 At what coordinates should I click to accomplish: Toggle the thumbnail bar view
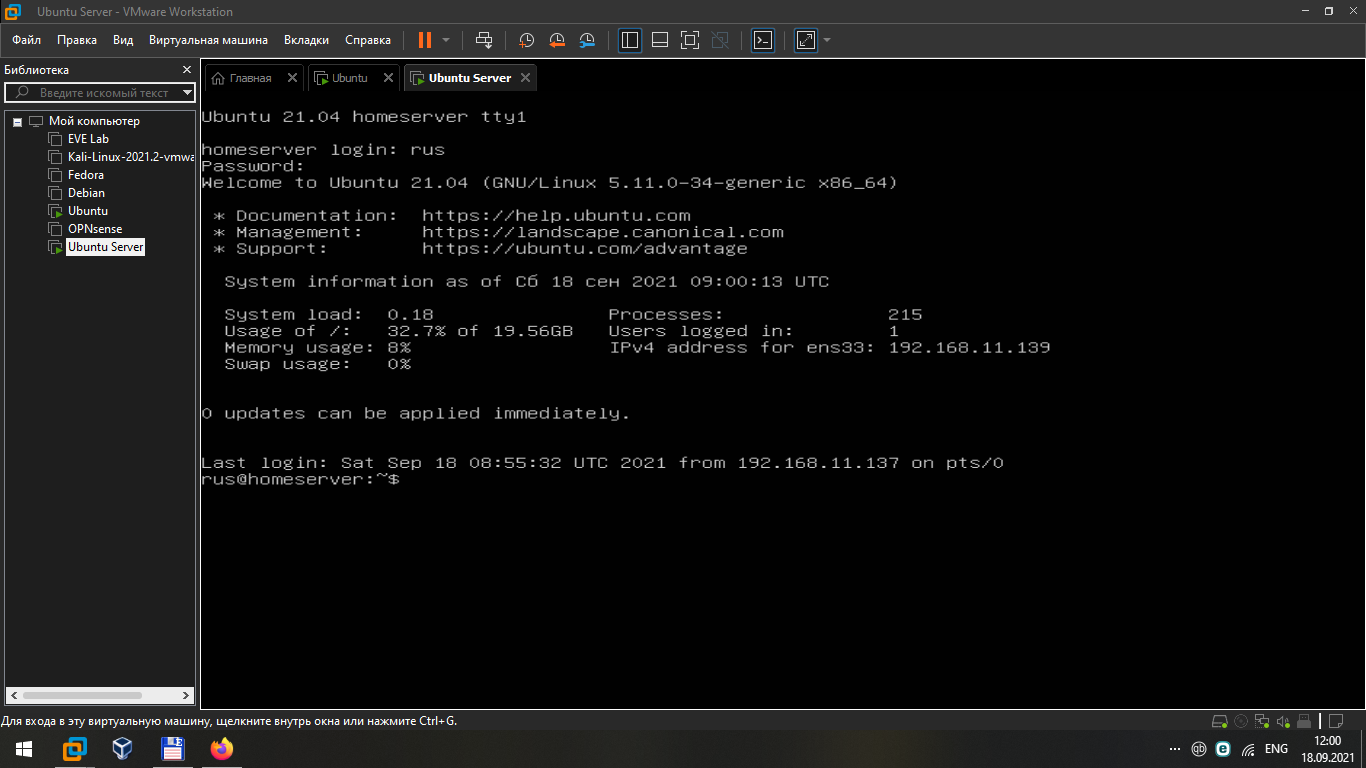(660, 40)
